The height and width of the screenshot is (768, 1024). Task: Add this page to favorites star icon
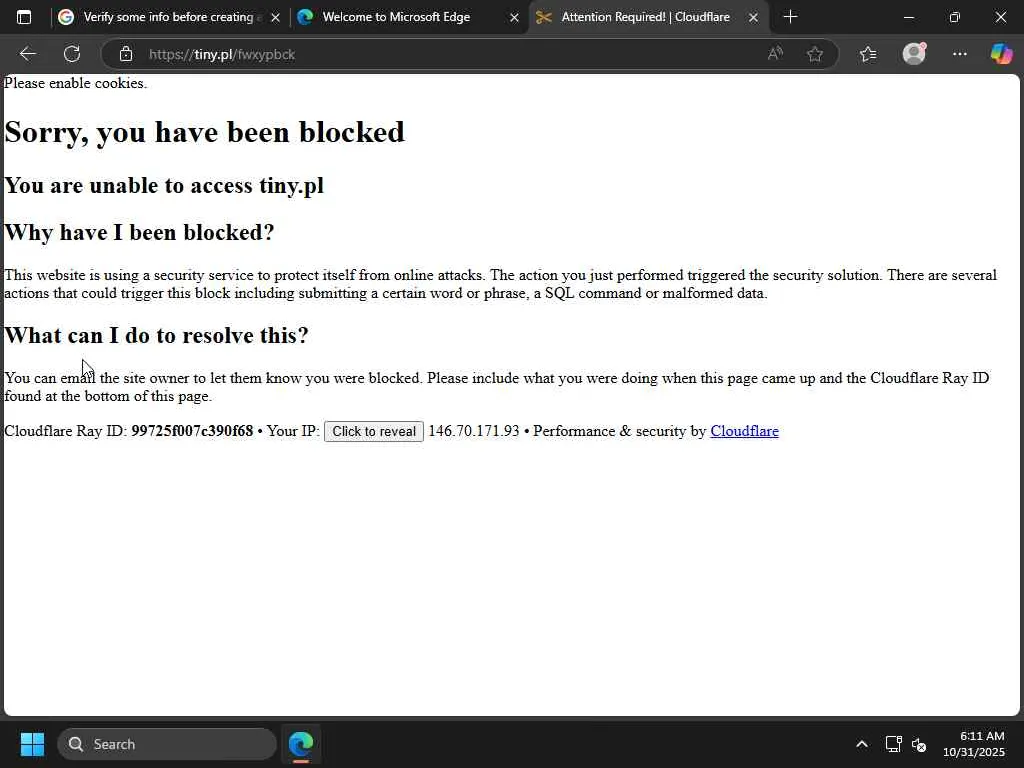(814, 54)
